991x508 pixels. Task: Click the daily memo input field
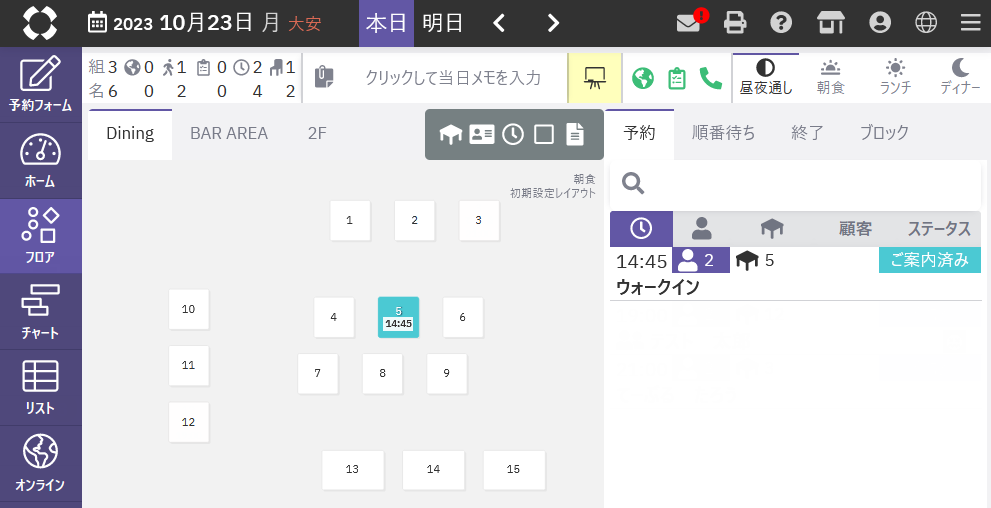coord(452,78)
